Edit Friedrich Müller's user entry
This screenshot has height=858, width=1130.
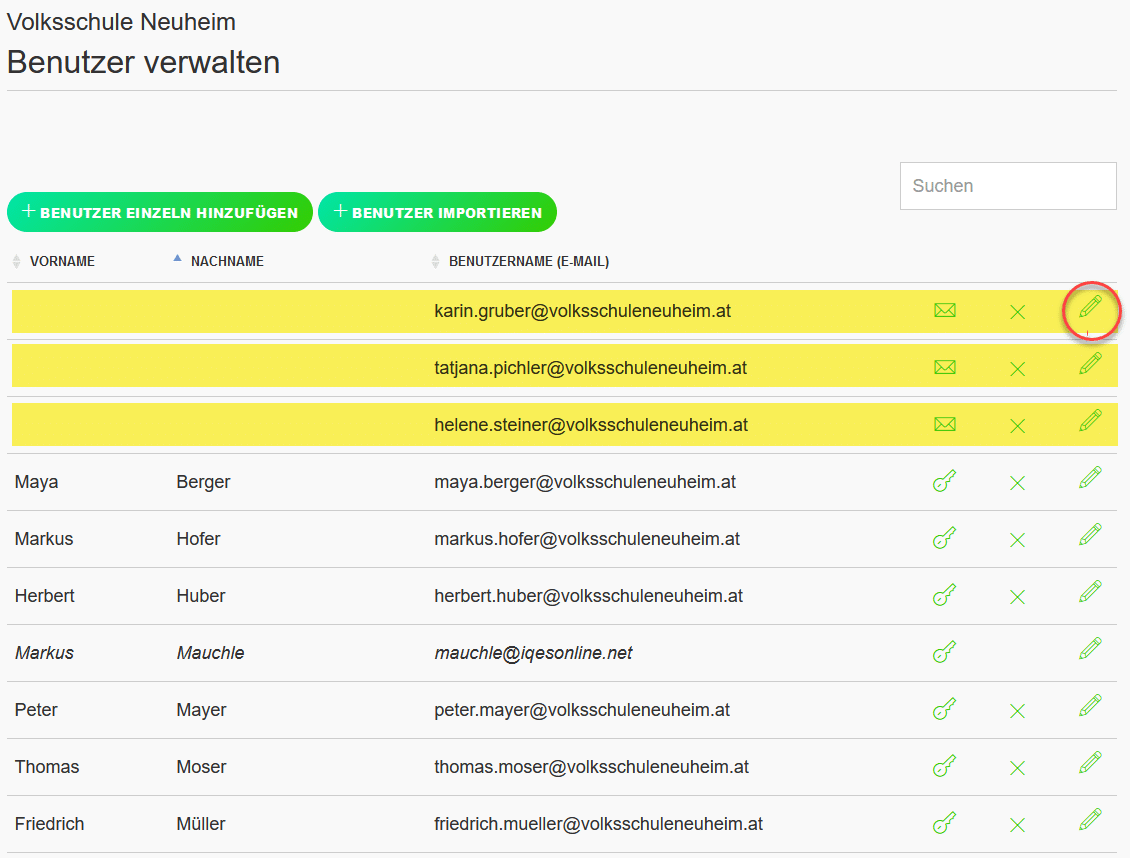[x=1090, y=824]
